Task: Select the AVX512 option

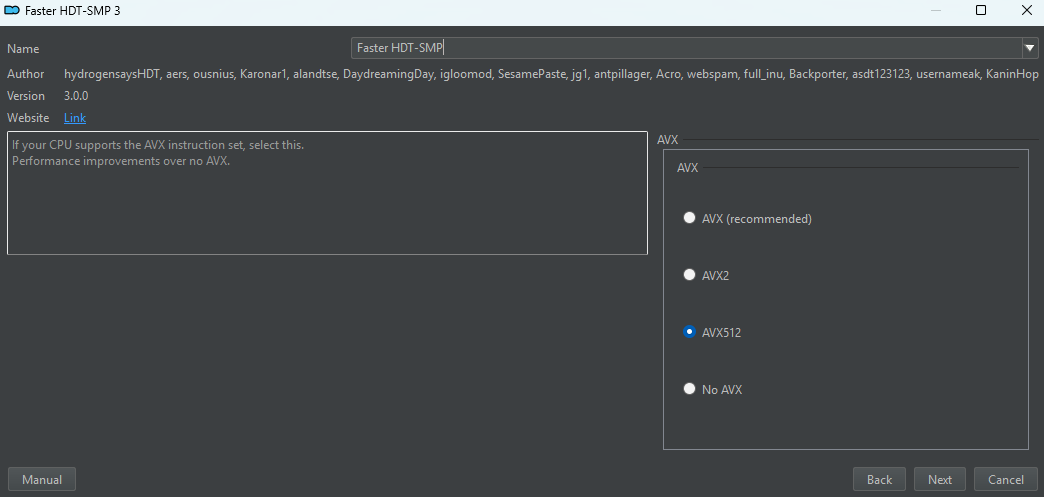Action: pyautogui.click(x=689, y=332)
